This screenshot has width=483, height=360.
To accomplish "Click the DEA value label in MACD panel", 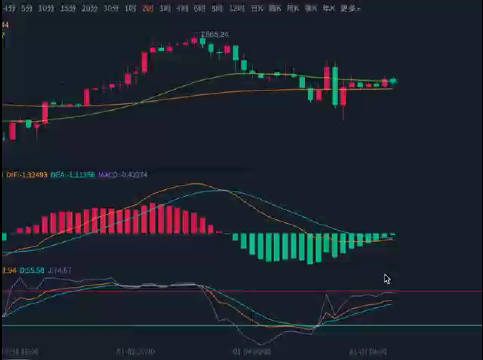I will (x=73, y=175).
